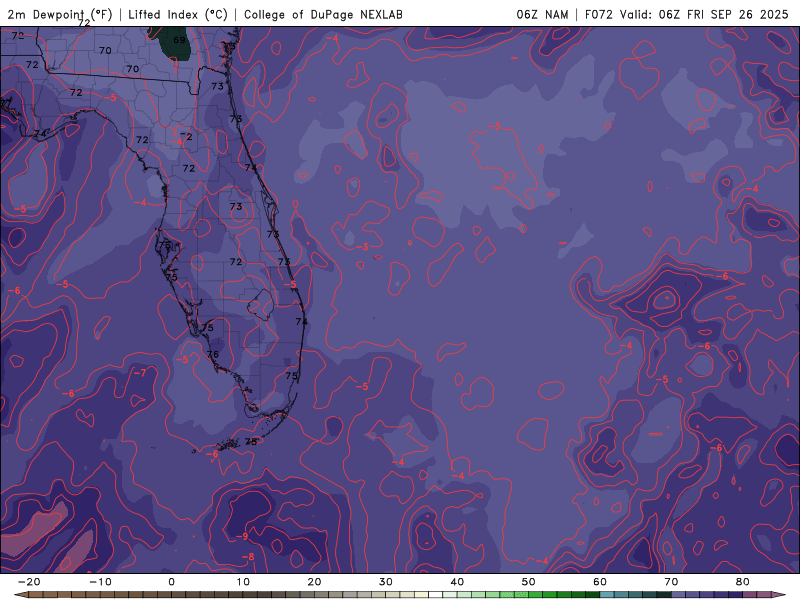800x600 pixels.
Task: Click the '76' dewpoint label on Florida's southwest coast
Action: click(213, 354)
